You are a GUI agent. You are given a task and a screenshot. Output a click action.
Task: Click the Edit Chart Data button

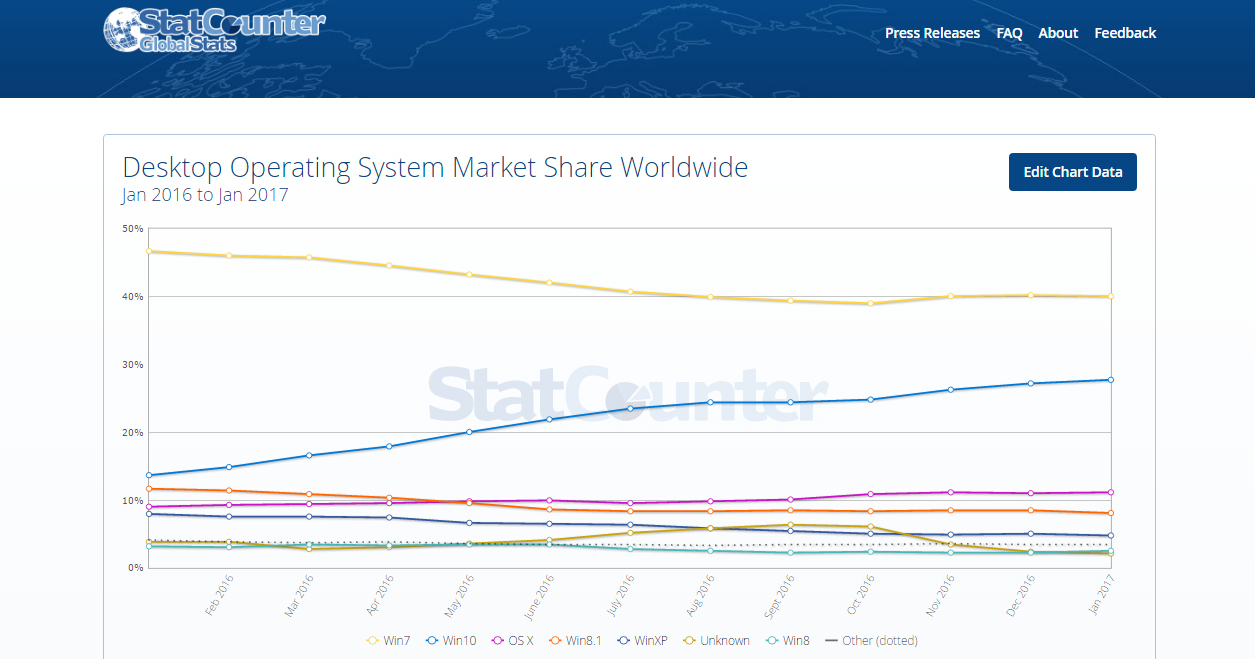(1073, 172)
